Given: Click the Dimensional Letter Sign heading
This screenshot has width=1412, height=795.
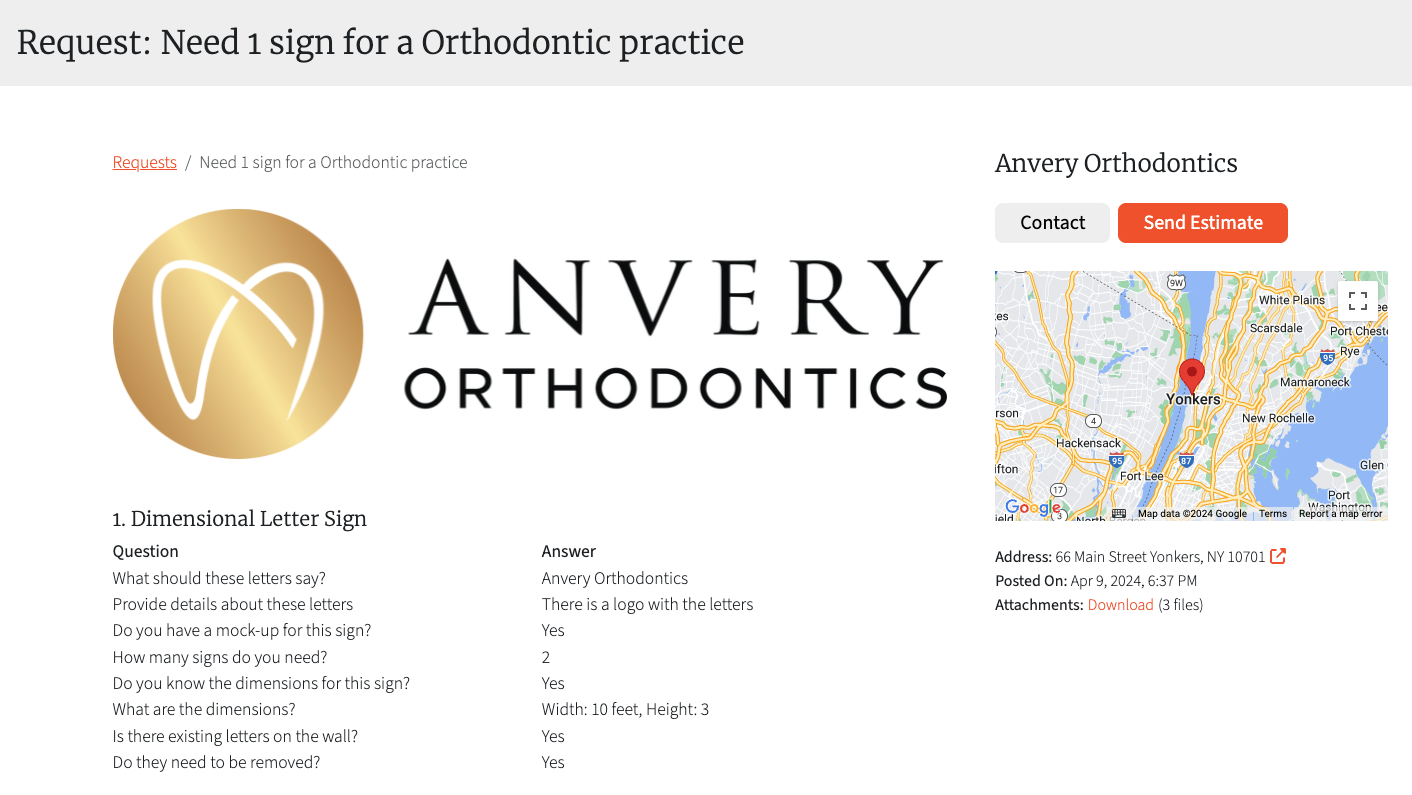Looking at the screenshot, I should 239,518.
